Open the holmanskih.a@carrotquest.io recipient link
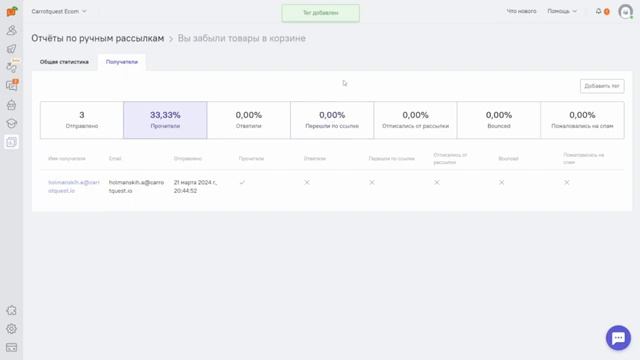Image resolution: width=640 pixels, height=360 pixels. 74,187
